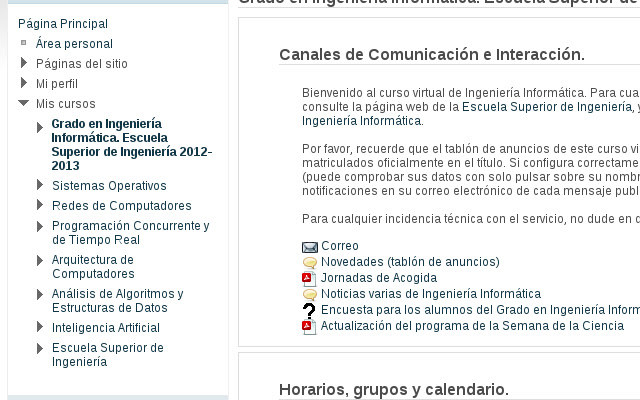Open Actualización del programa de la Semana de la Ciencia
Viewport: 640px width, 400px height.
pyautogui.click(x=472, y=326)
